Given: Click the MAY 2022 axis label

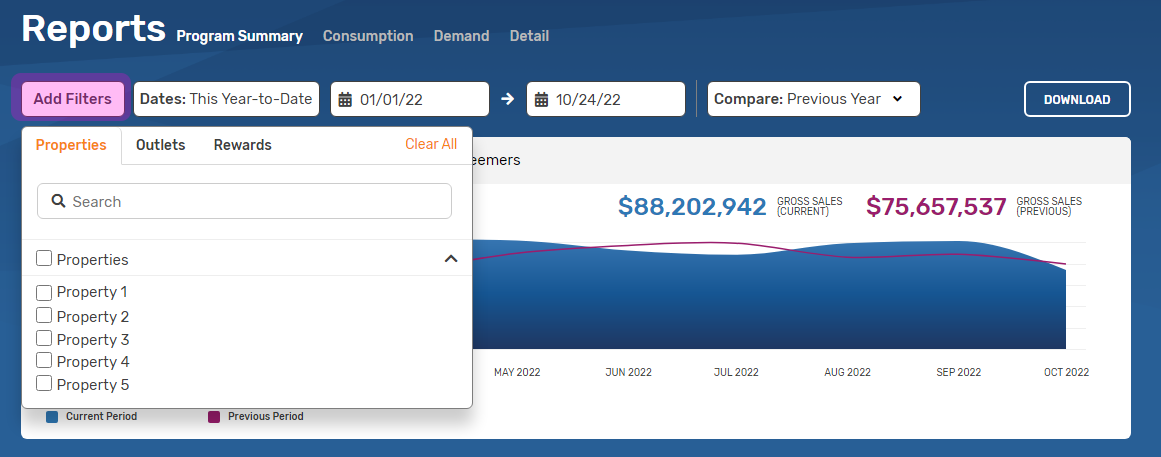Looking at the screenshot, I should click(517, 373).
